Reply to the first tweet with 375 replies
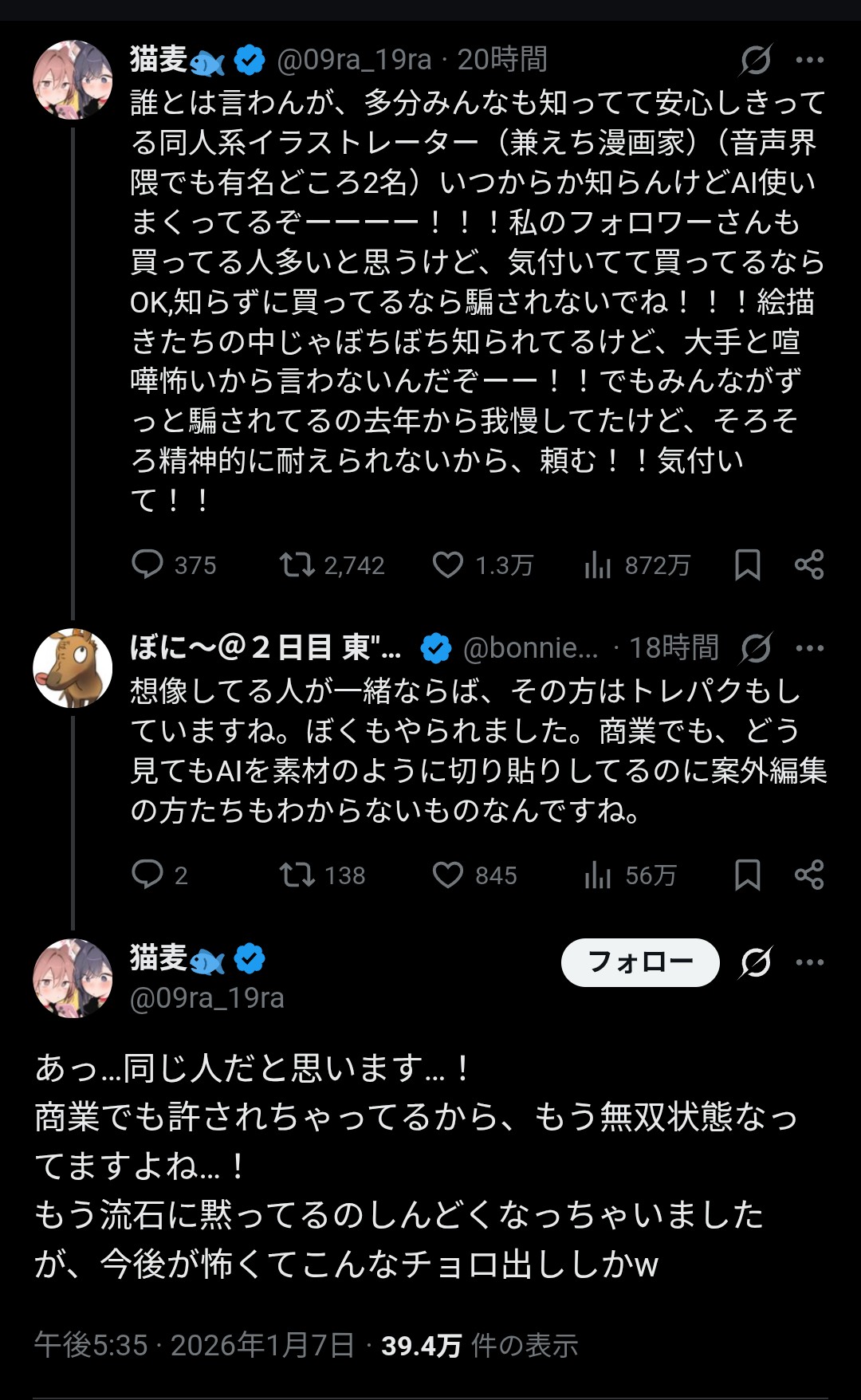861x1400 pixels. pos(147,564)
